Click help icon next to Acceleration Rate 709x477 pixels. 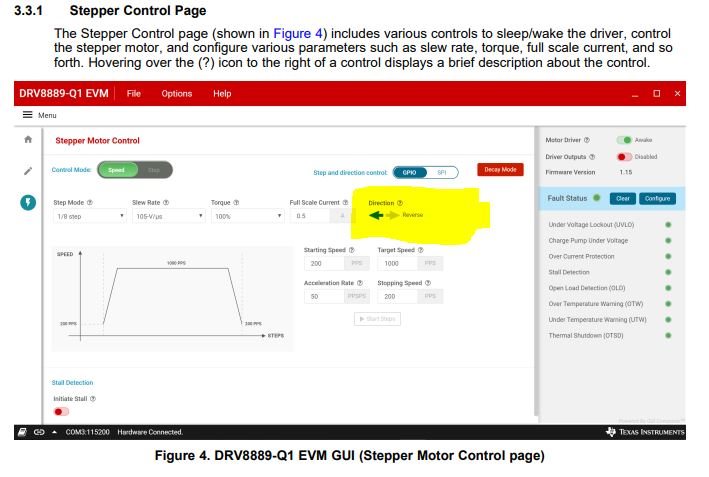pos(360,283)
